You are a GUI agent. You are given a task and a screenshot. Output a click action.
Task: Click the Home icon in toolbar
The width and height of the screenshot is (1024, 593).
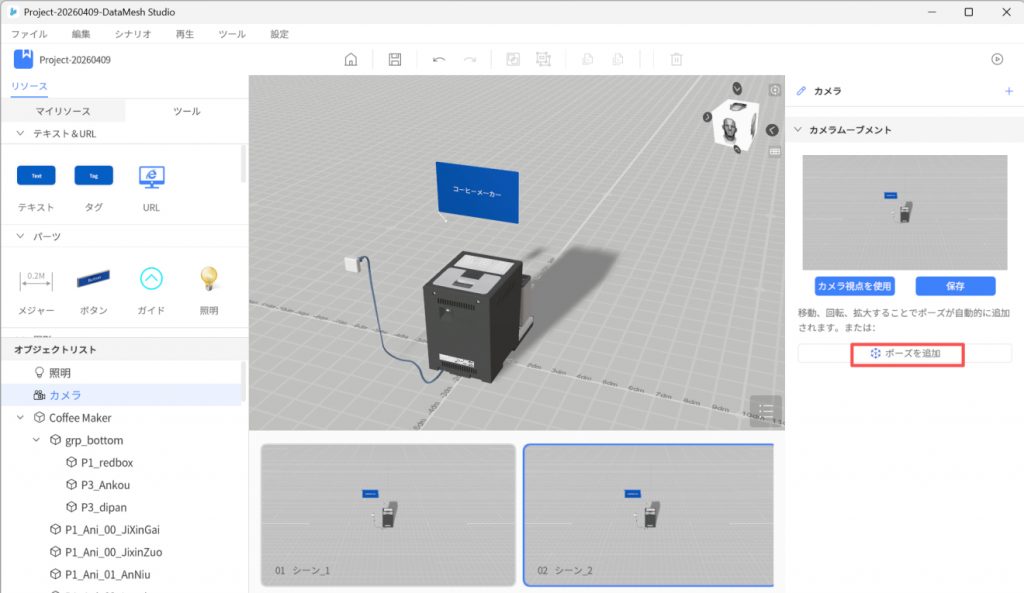pos(351,59)
